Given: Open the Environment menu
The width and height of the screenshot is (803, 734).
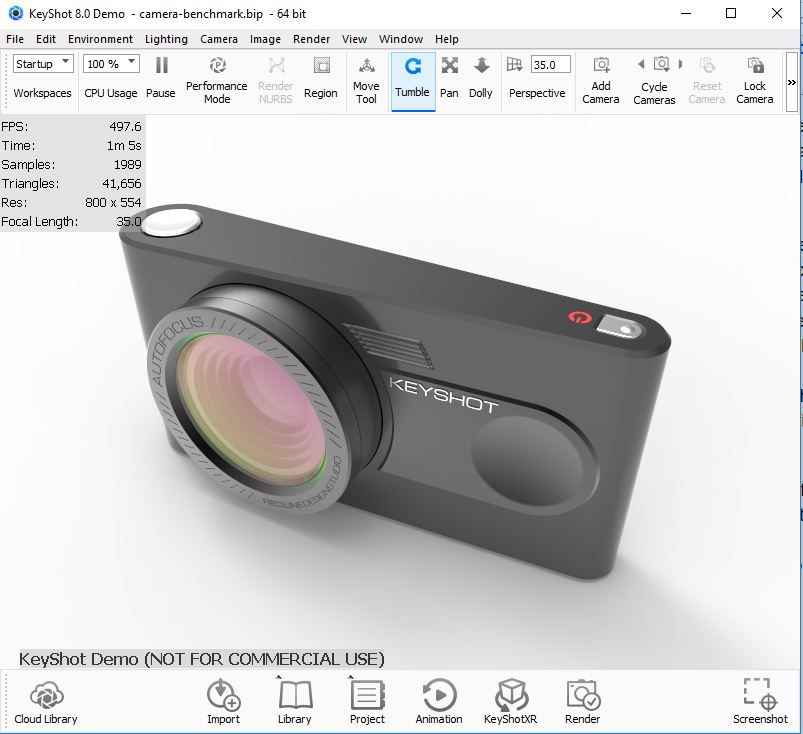Looking at the screenshot, I should coord(100,39).
